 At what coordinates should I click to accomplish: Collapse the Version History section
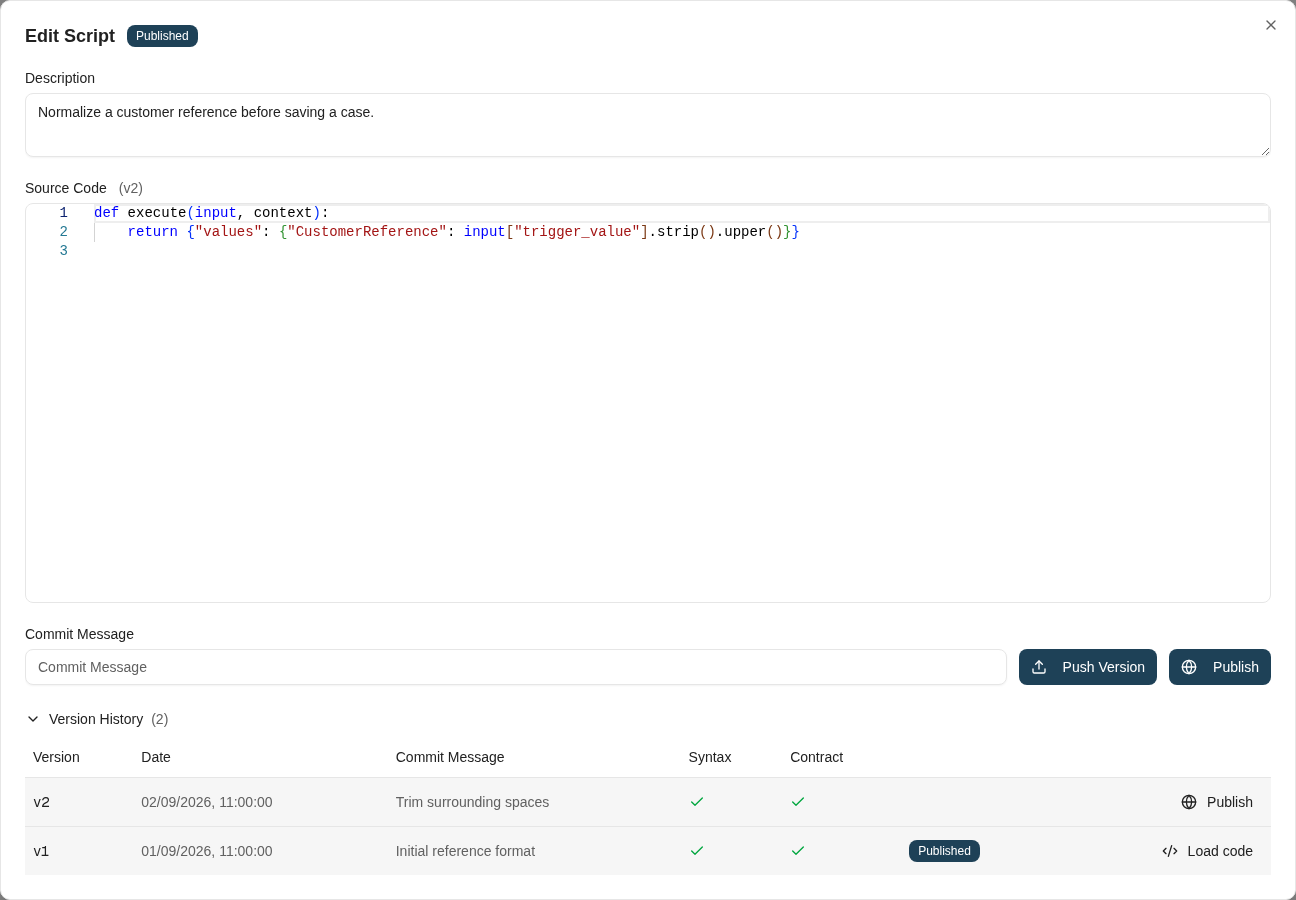point(33,719)
